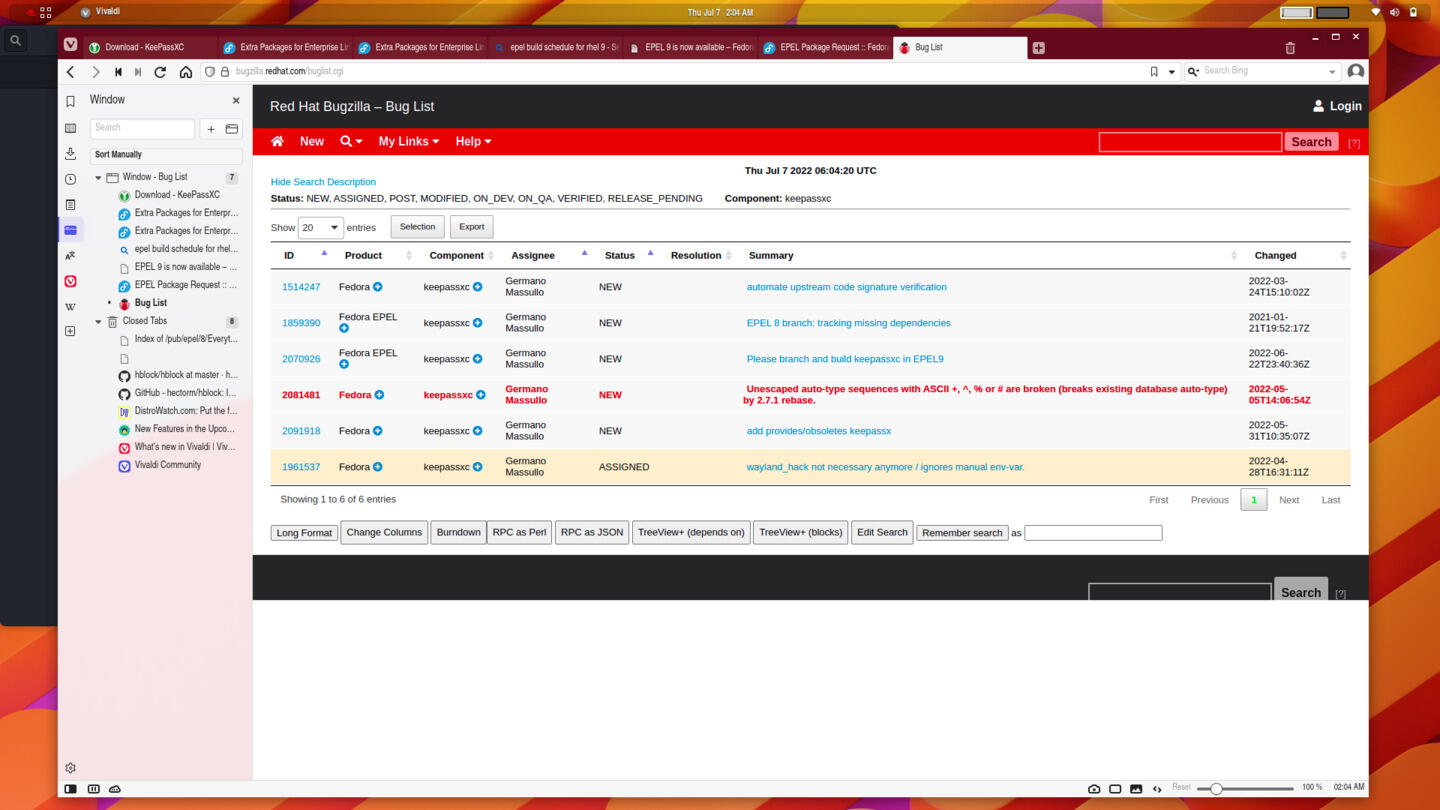The height and width of the screenshot is (810, 1440).
Task: Open the bookmark dropdown arrow in address bar
Action: click(1172, 72)
